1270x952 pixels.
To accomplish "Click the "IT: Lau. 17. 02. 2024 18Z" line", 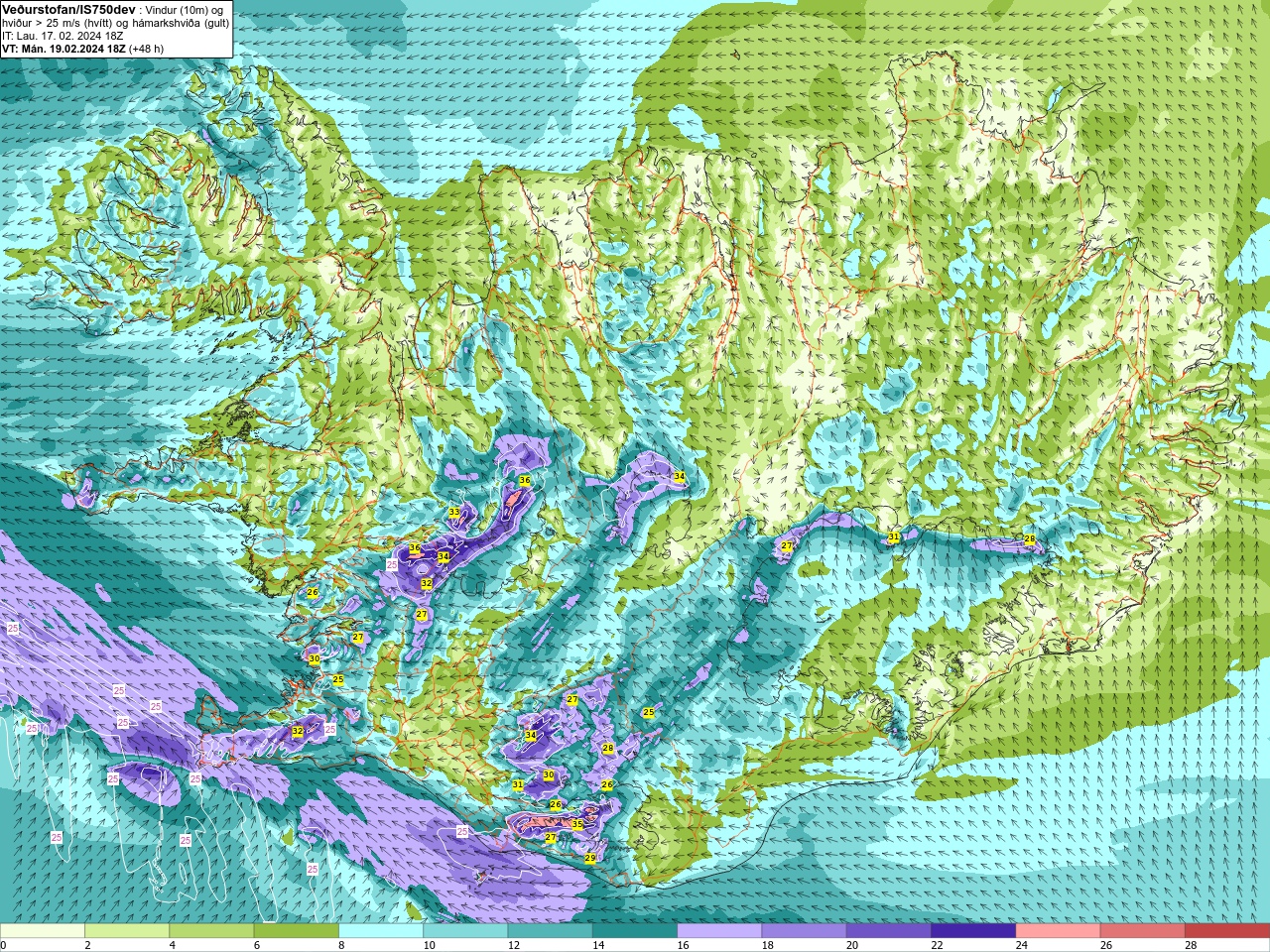I will tap(63, 36).
